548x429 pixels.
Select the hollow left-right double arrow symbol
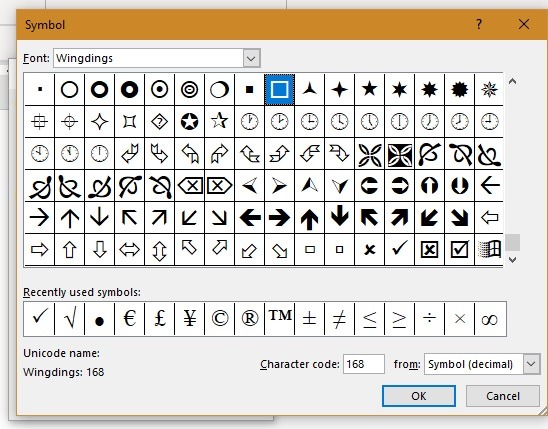click(130, 249)
